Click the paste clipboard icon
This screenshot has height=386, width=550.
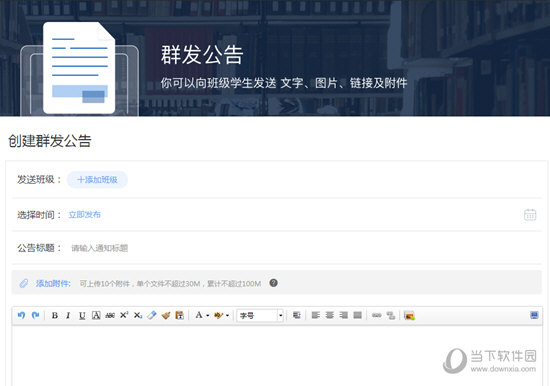click(x=180, y=315)
